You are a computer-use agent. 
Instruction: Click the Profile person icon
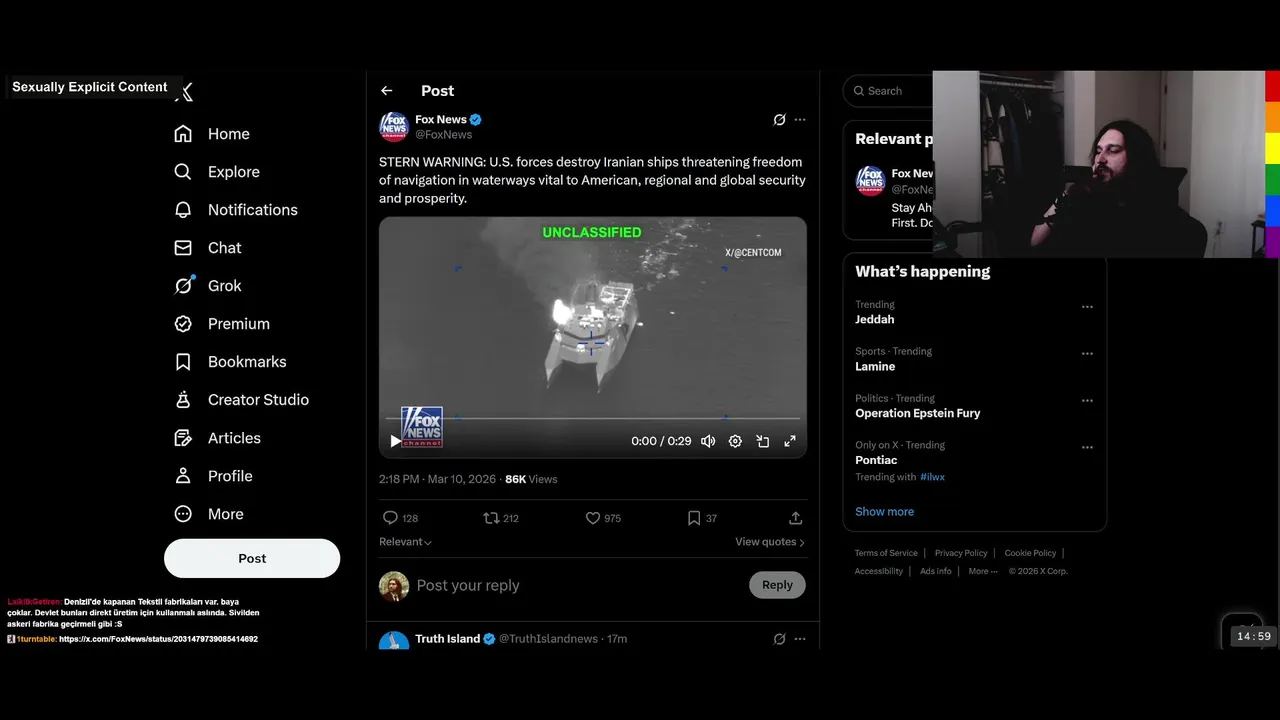tap(183, 476)
